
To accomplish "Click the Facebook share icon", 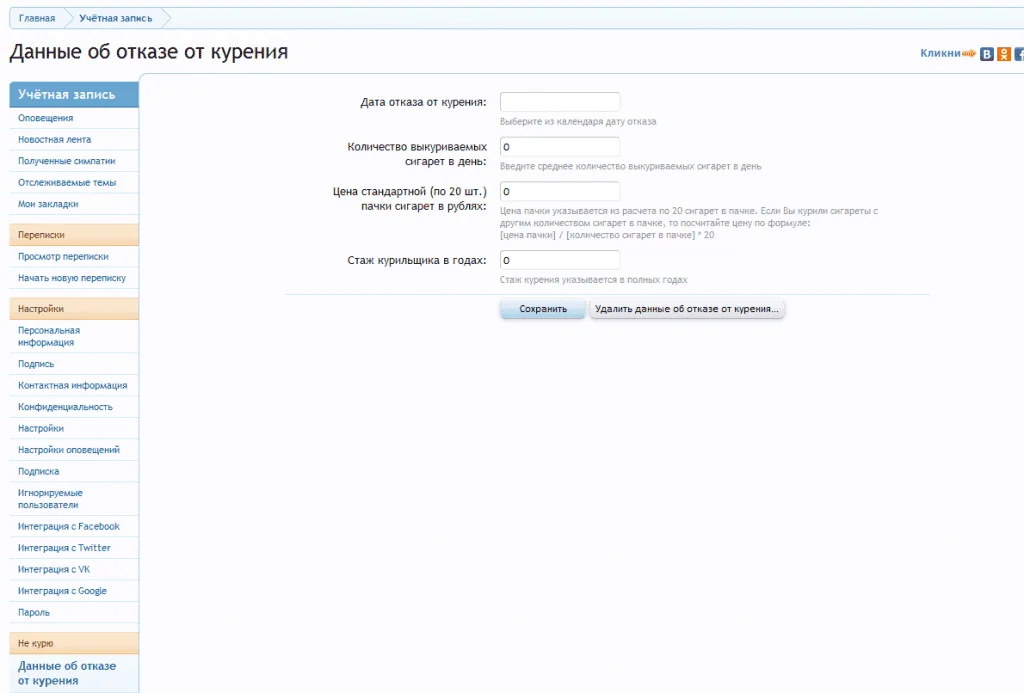I will coord(1020,54).
